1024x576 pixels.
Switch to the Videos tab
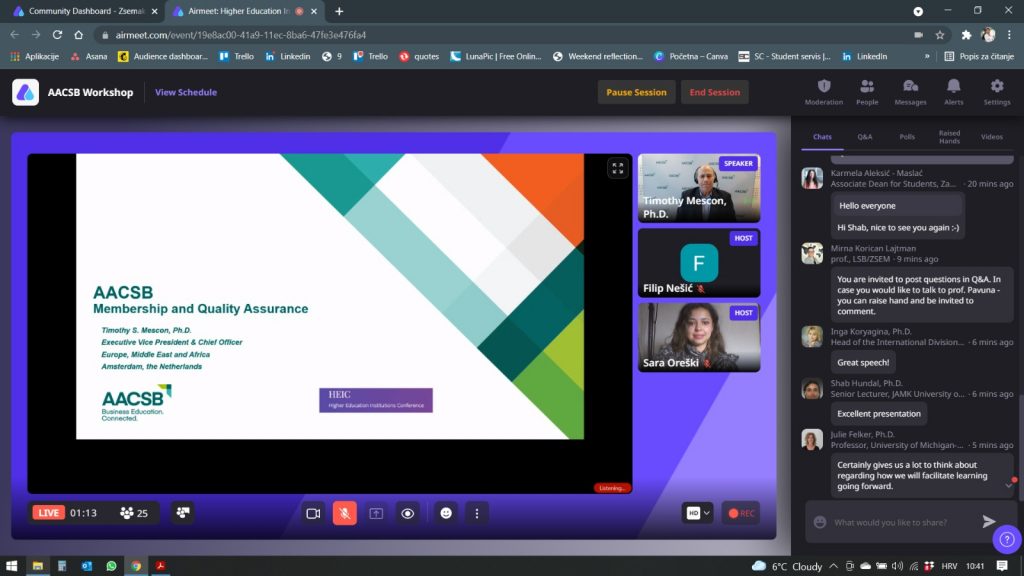(x=991, y=136)
